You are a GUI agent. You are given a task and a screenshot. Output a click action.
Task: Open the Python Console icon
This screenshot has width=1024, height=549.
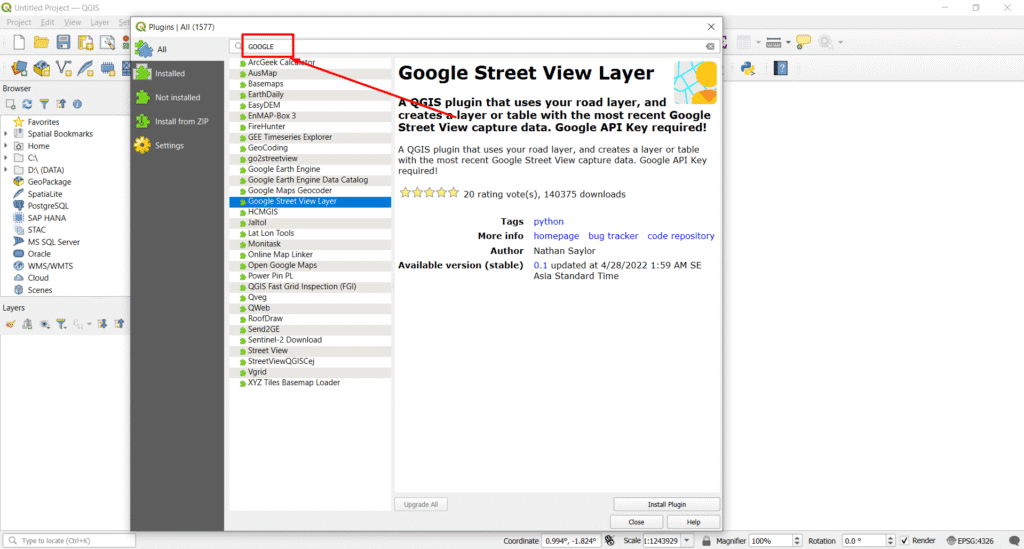[x=748, y=68]
